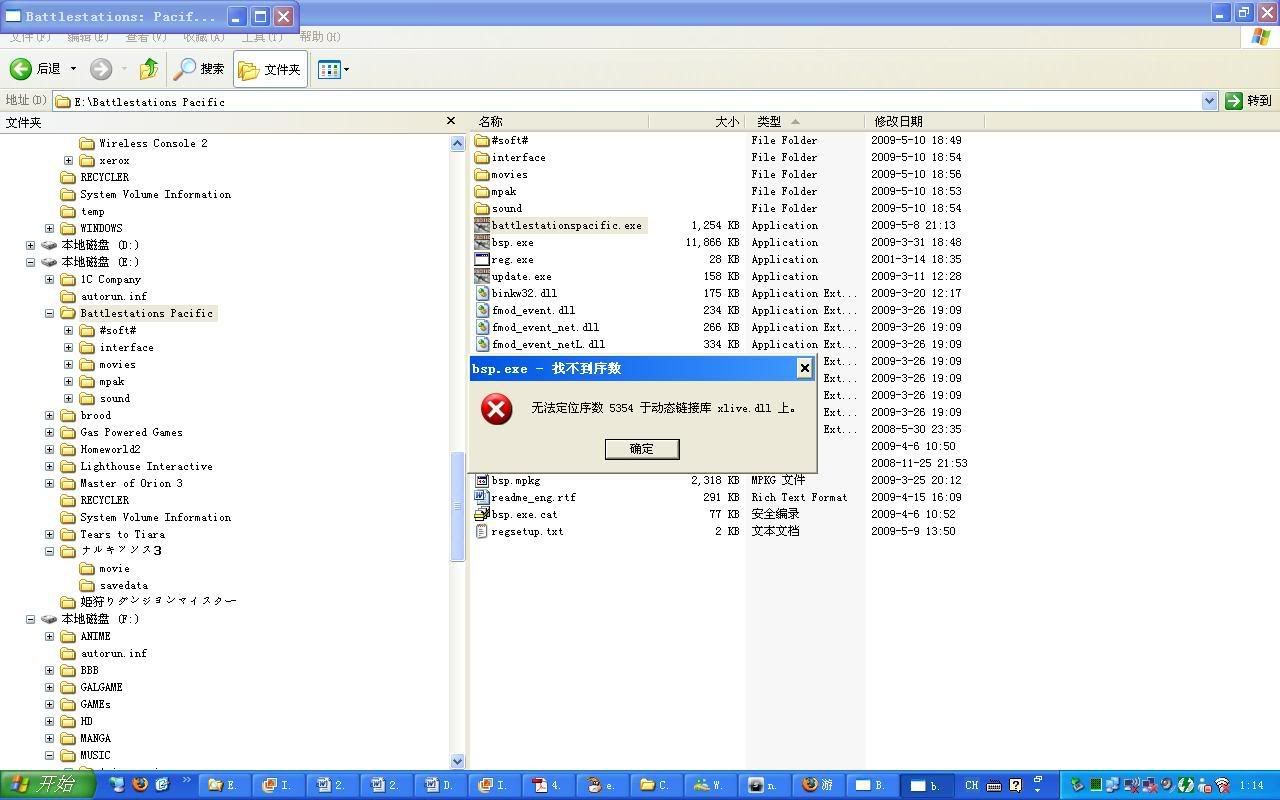Viewport: 1280px width, 800px height.
Task: Select the update.exe application icon
Action: coord(482,277)
